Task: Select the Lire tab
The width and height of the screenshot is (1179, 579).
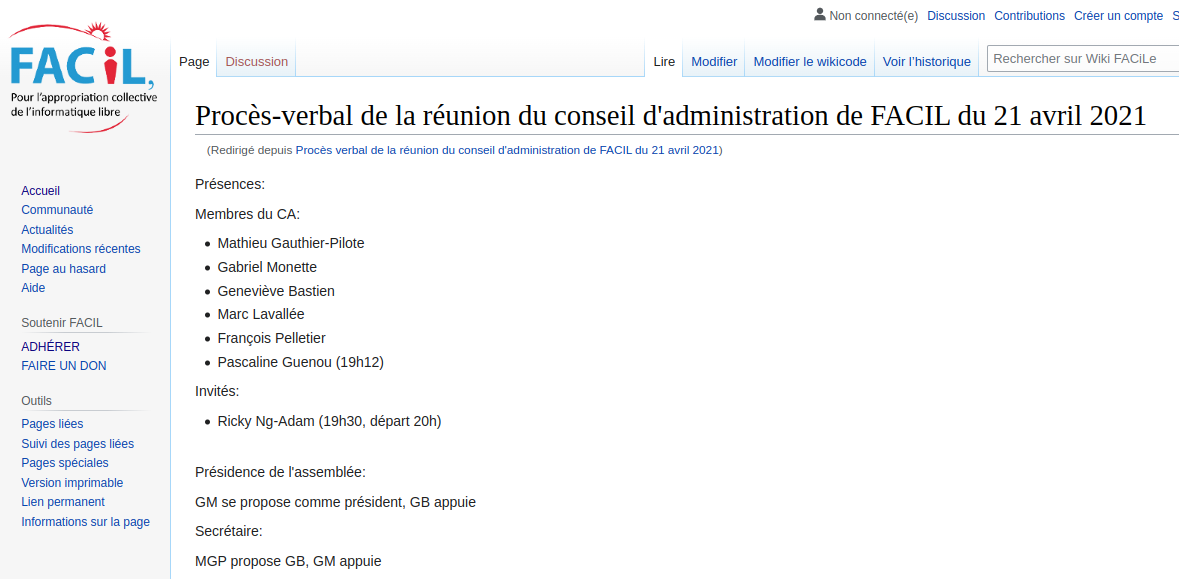Action: (664, 62)
